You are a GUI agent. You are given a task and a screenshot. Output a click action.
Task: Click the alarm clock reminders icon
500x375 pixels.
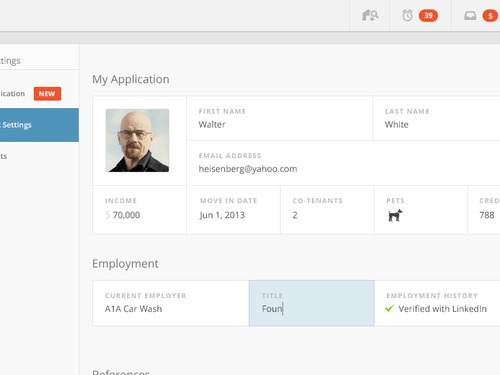tap(407, 15)
